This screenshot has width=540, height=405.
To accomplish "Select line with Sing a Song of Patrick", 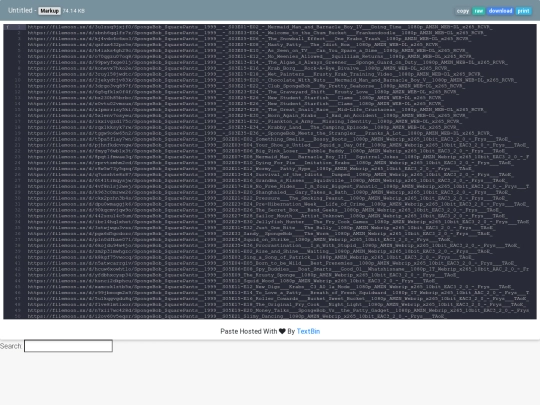I will [x=250, y=257].
